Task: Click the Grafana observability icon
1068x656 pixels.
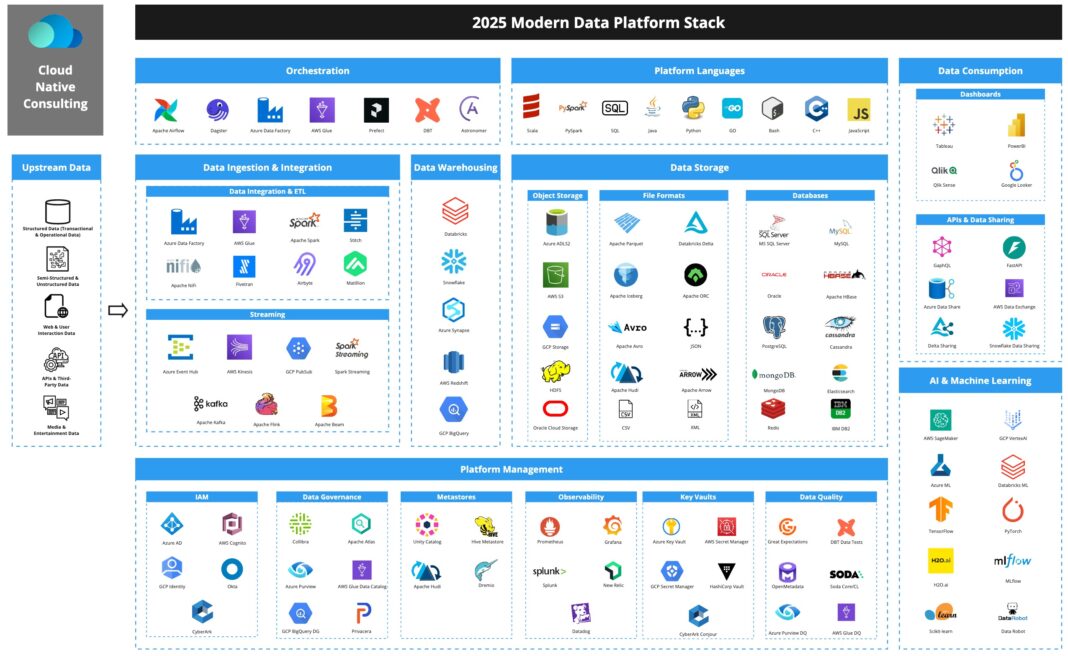Action: tap(612, 525)
